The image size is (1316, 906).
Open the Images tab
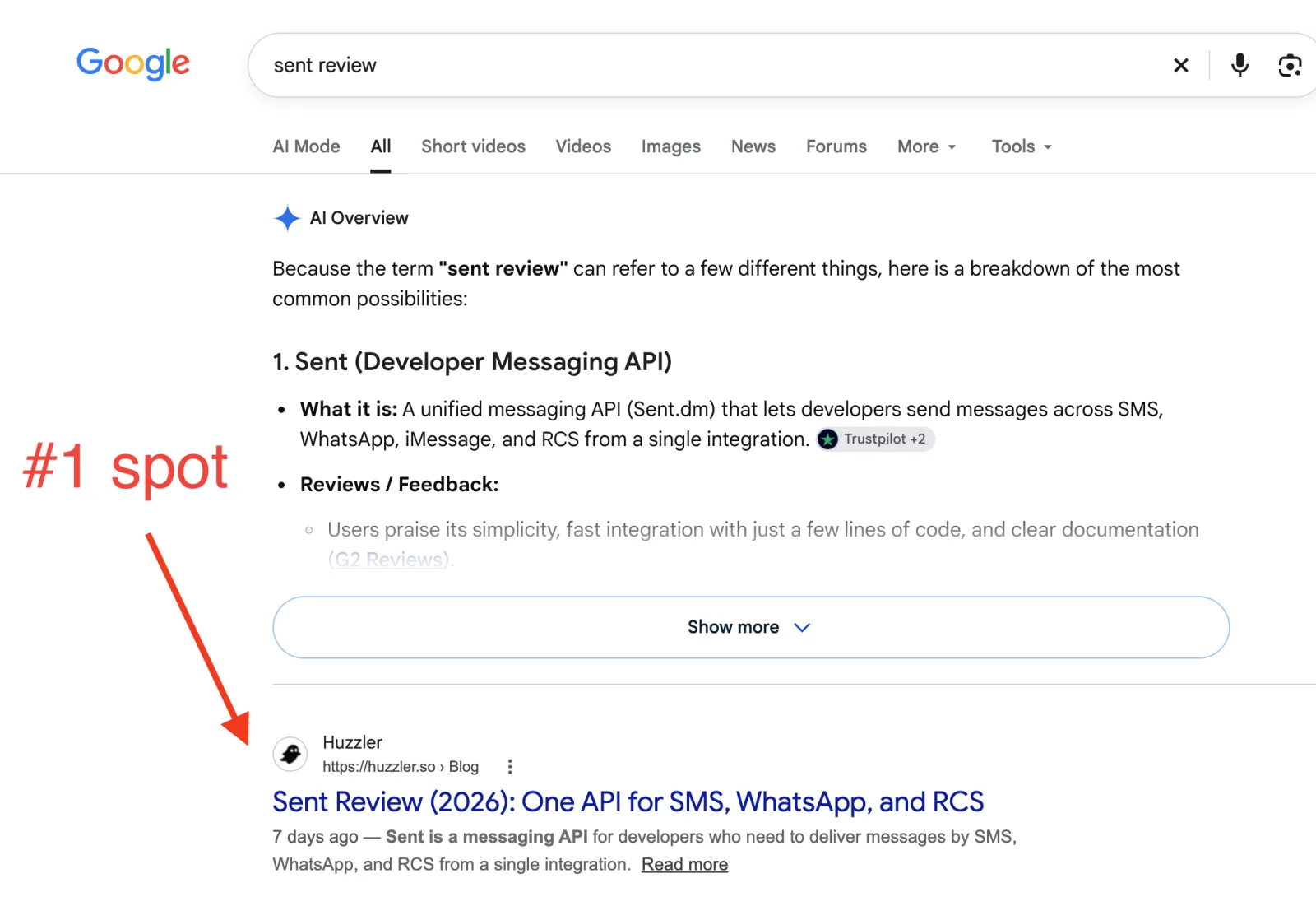[671, 146]
